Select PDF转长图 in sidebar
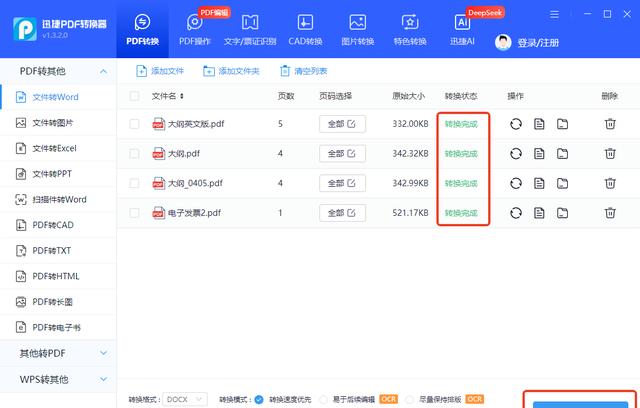 pyautogui.click(x=58, y=302)
